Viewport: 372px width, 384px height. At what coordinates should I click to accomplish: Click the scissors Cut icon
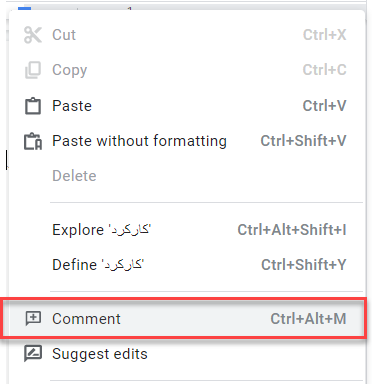[x=33, y=35]
